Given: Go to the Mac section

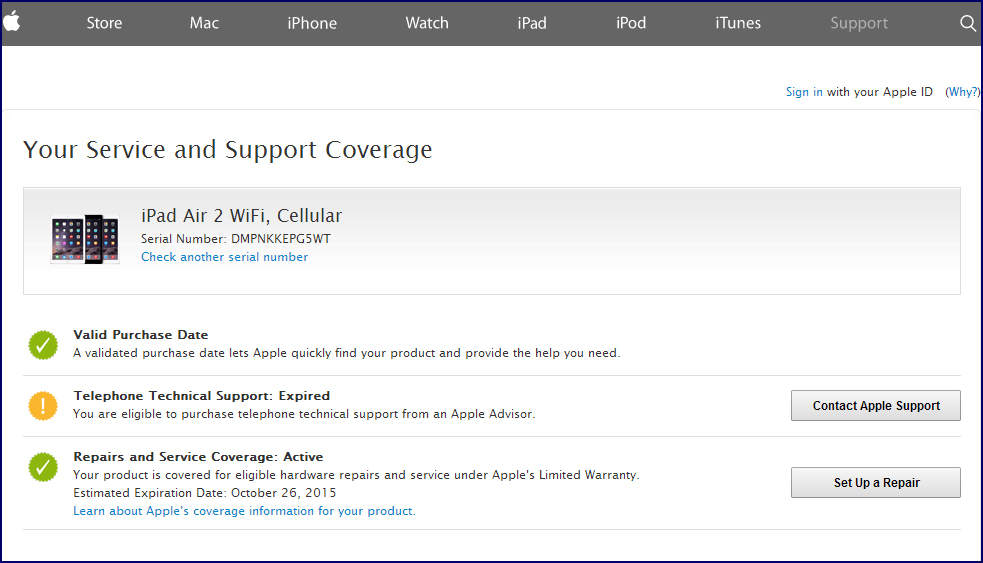Looking at the screenshot, I should pos(204,23).
